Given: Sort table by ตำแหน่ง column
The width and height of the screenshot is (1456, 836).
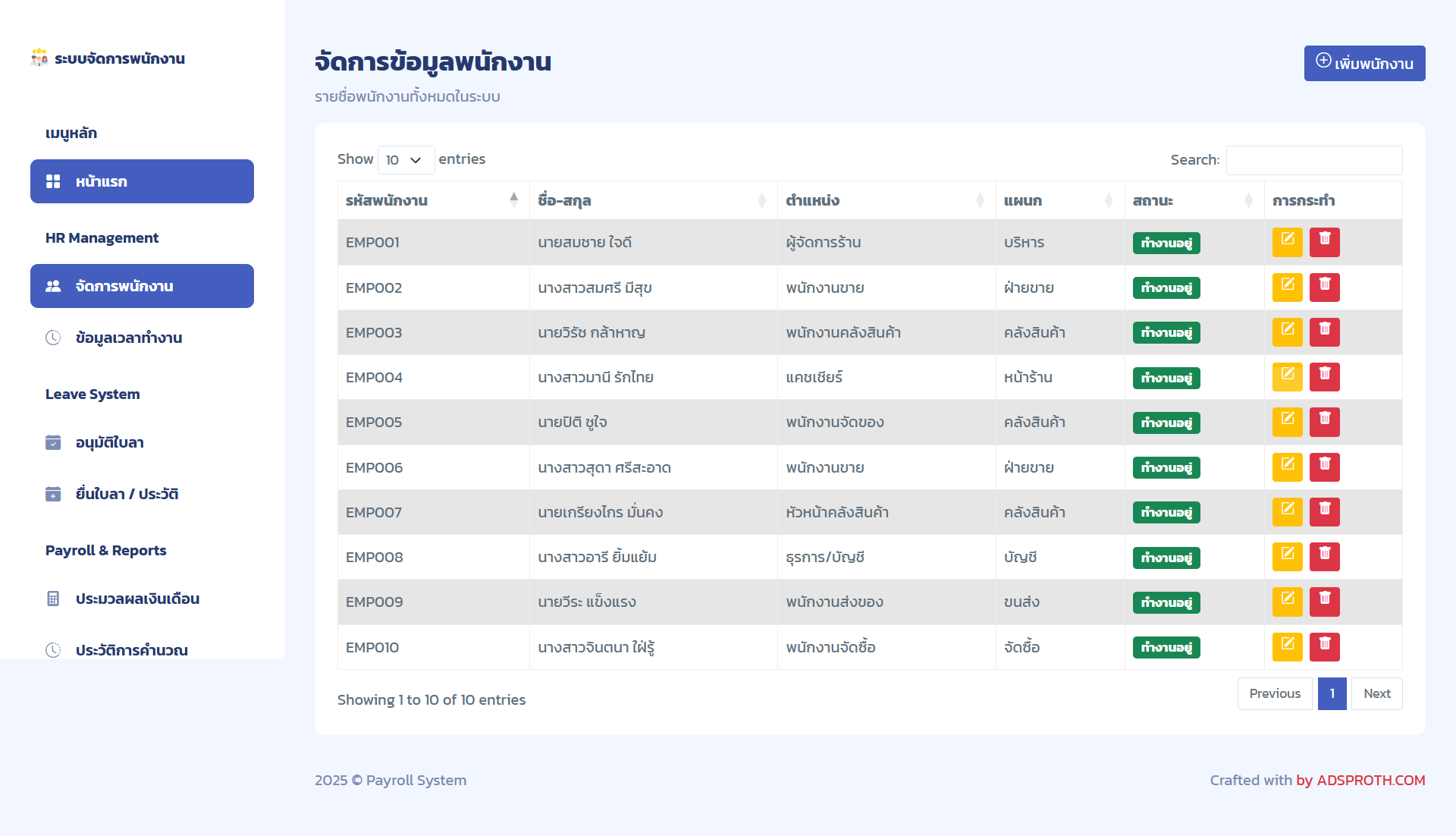Looking at the screenshot, I should 886,200.
